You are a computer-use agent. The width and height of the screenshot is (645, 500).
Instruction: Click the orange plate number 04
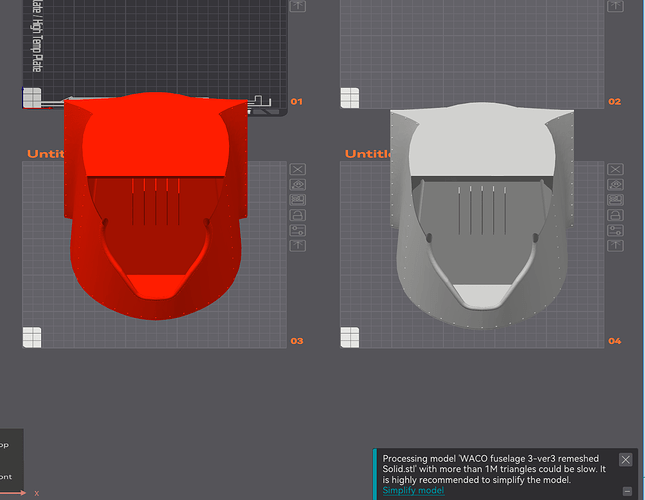[615, 341]
